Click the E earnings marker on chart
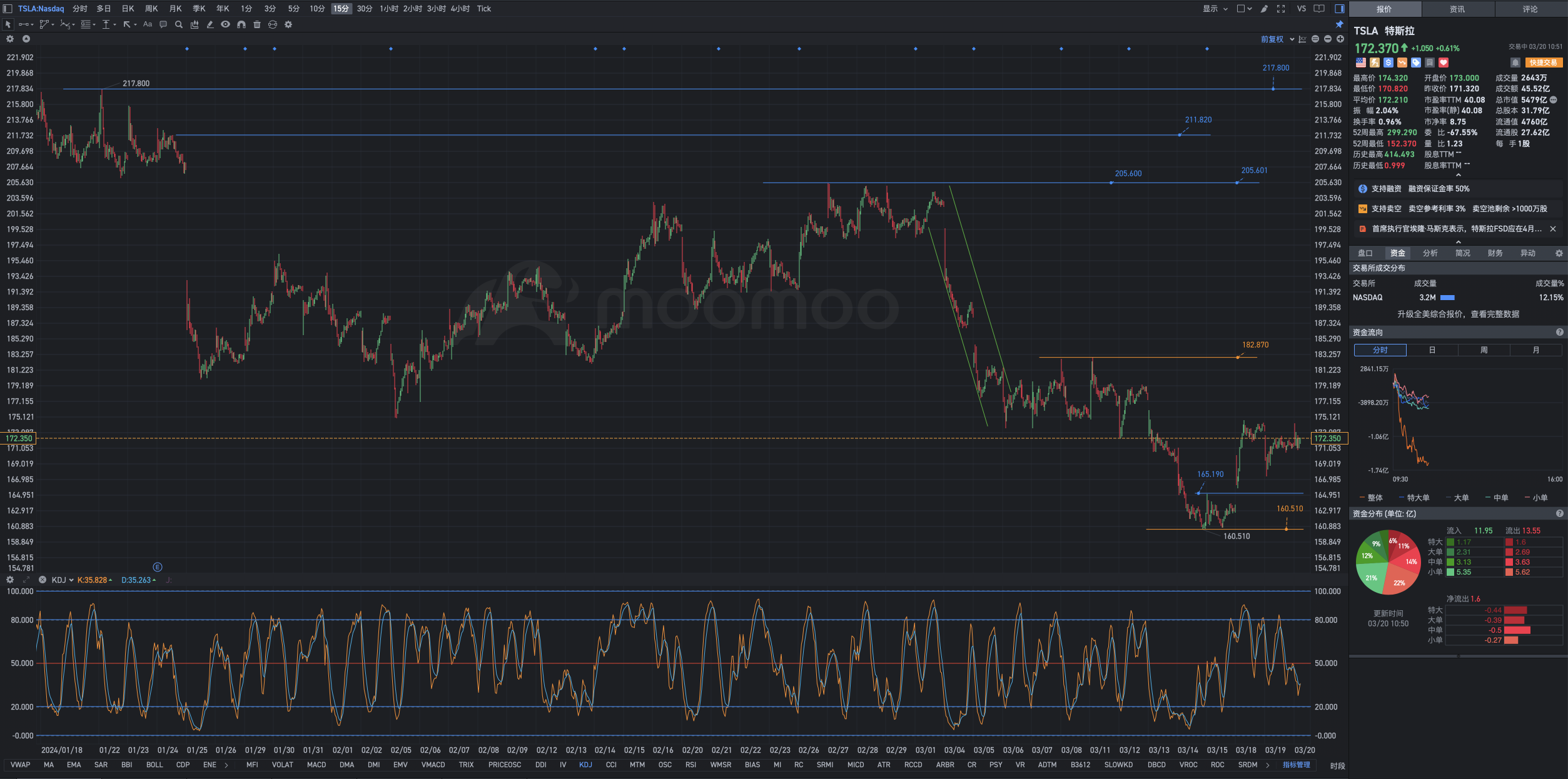Screen dimensions: 1568x779 click(x=158, y=567)
